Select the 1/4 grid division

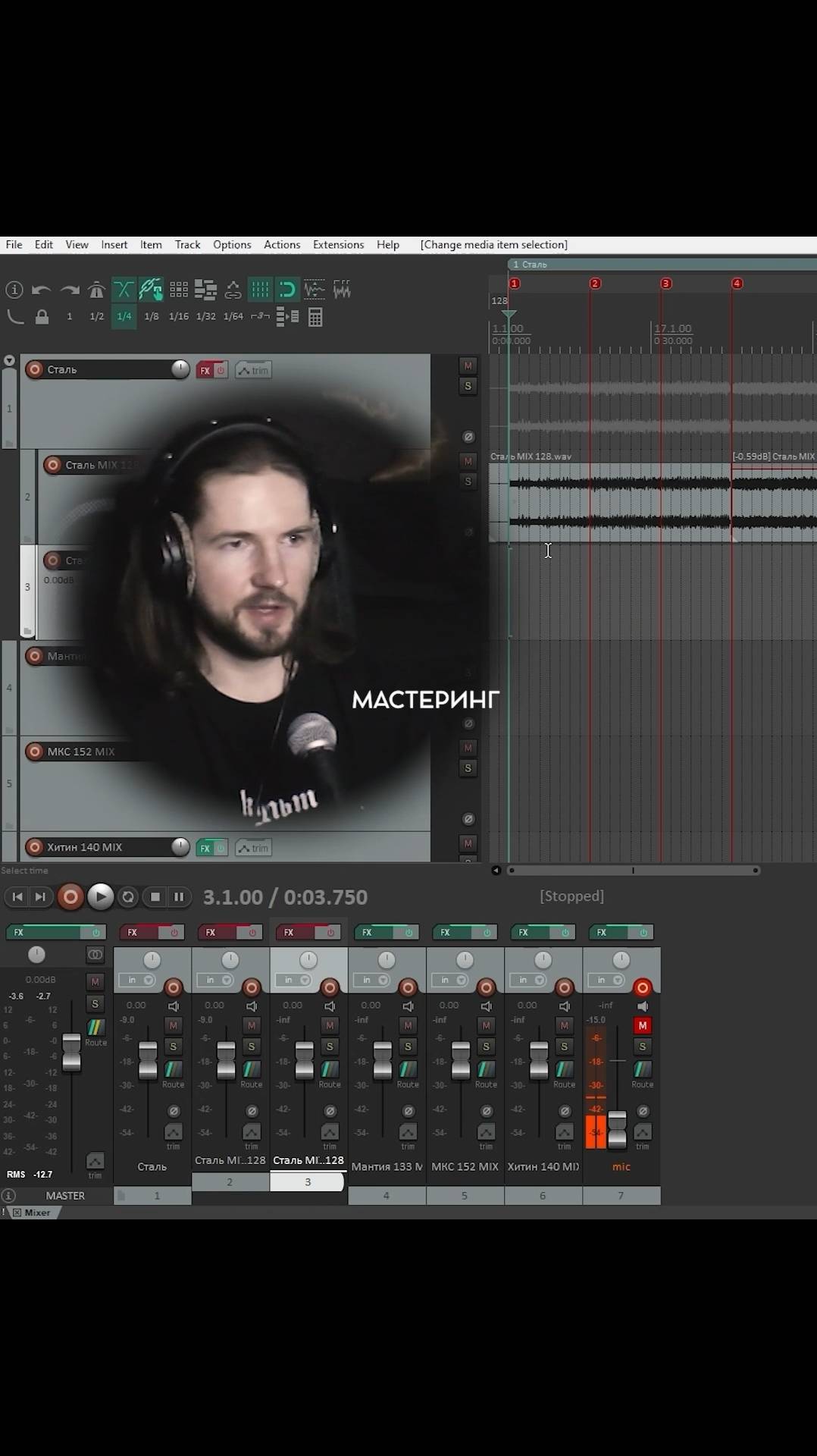tap(124, 317)
